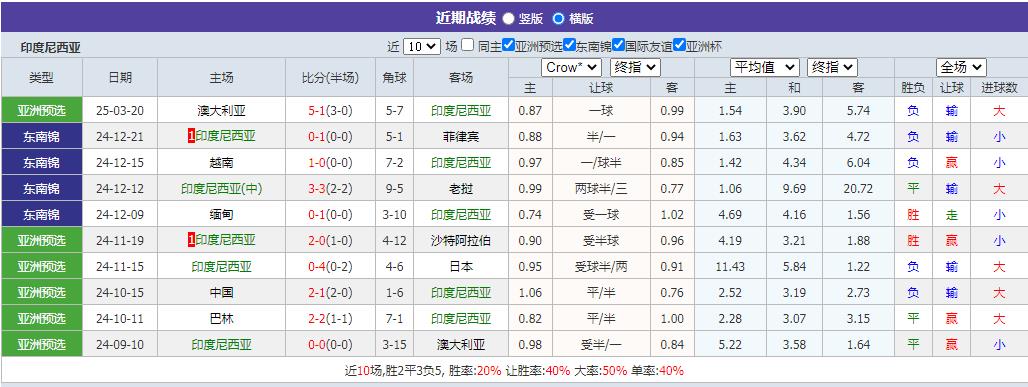Select the 横版 radio button
This screenshot has height=387, width=1028.
(x=558, y=18)
